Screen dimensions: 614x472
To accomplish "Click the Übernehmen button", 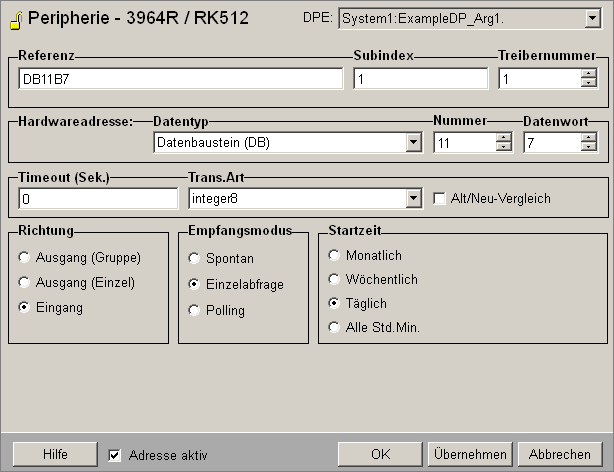I will click(470, 454).
